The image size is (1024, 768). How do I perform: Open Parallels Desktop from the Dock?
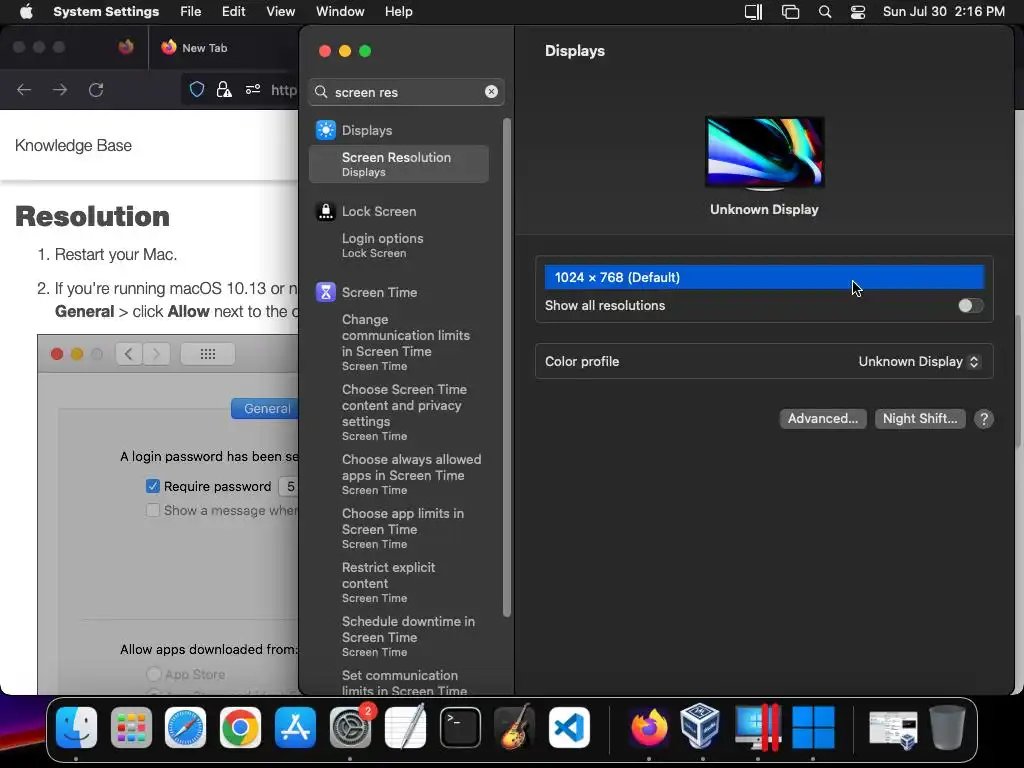tap(758, 728)
